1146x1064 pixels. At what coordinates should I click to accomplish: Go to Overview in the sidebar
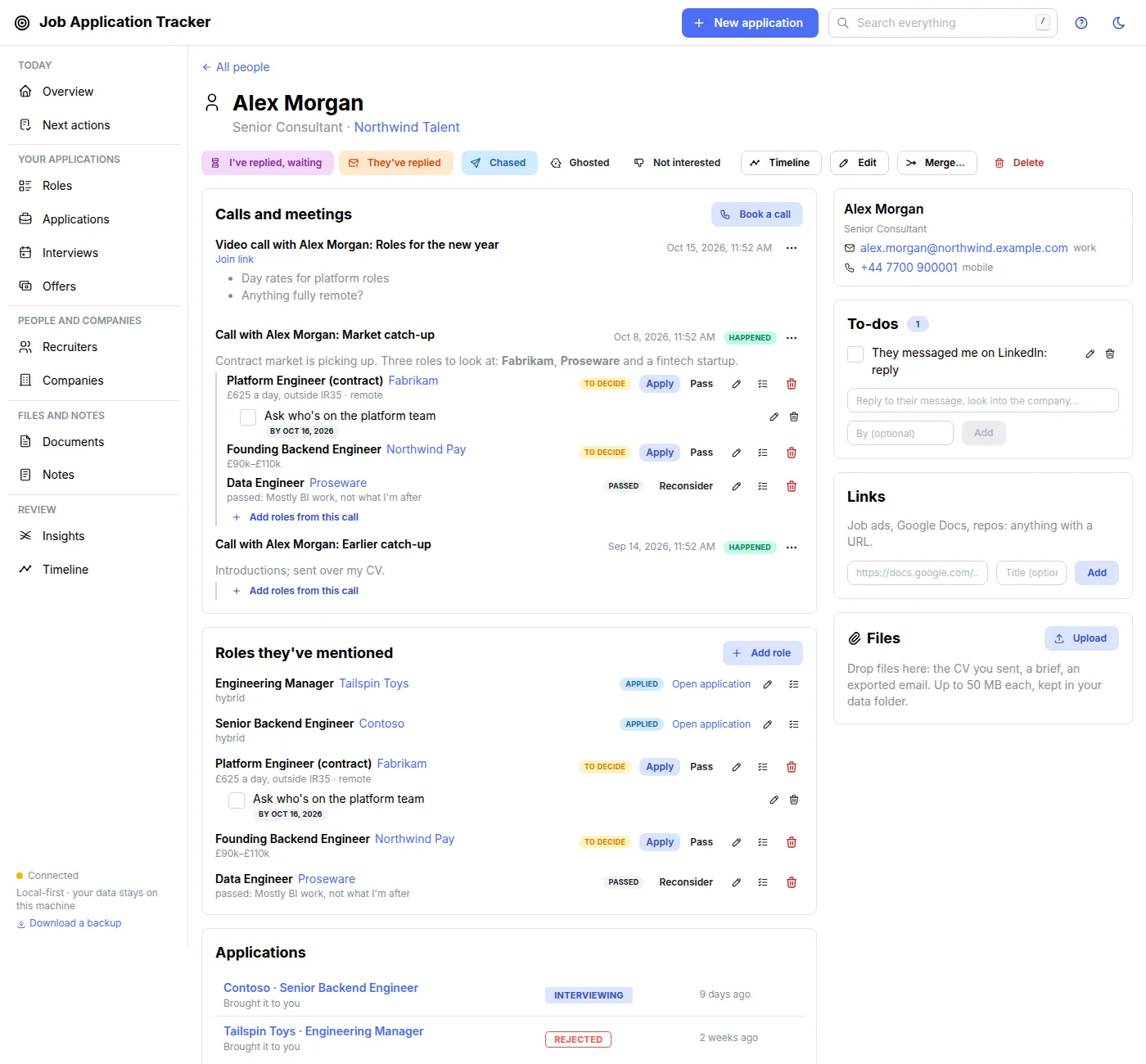click(94, 92)
